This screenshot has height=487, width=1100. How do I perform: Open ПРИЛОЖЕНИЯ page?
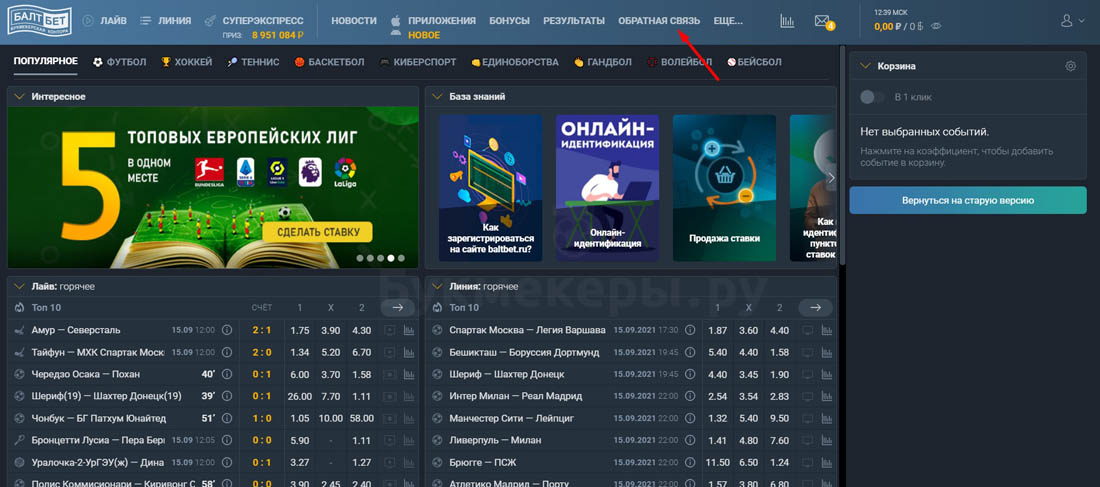point(441,21)
